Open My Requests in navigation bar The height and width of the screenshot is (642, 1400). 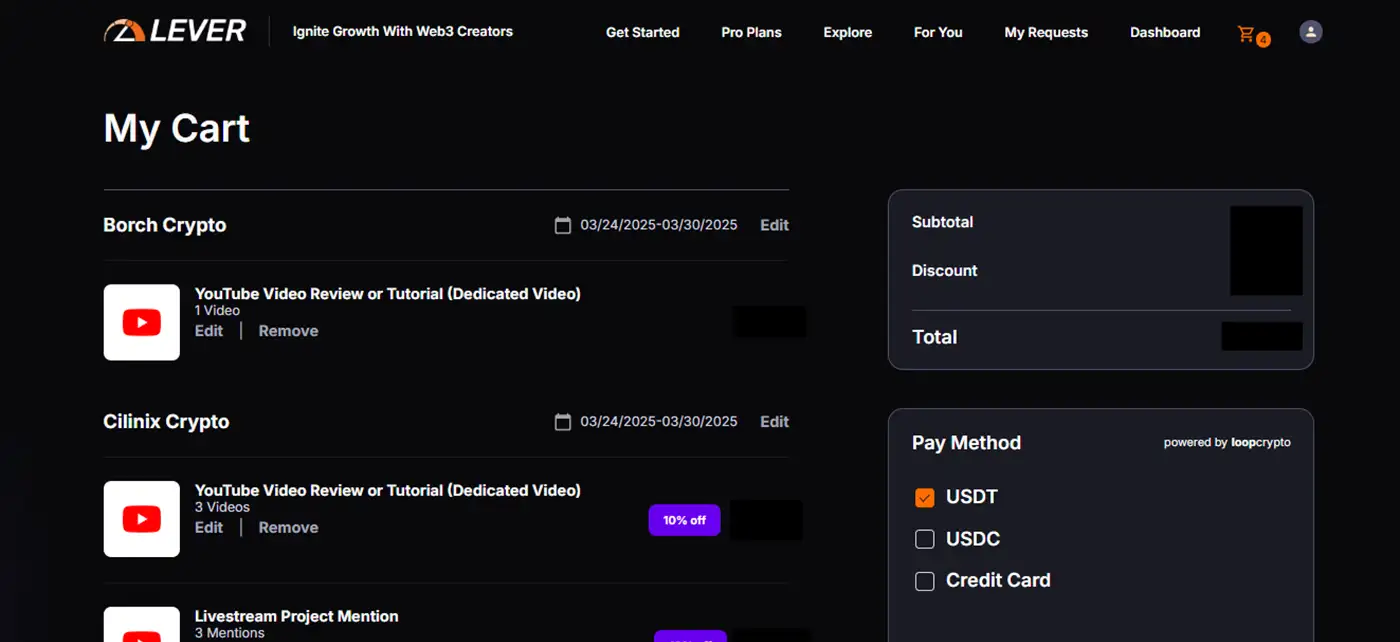1046,32
